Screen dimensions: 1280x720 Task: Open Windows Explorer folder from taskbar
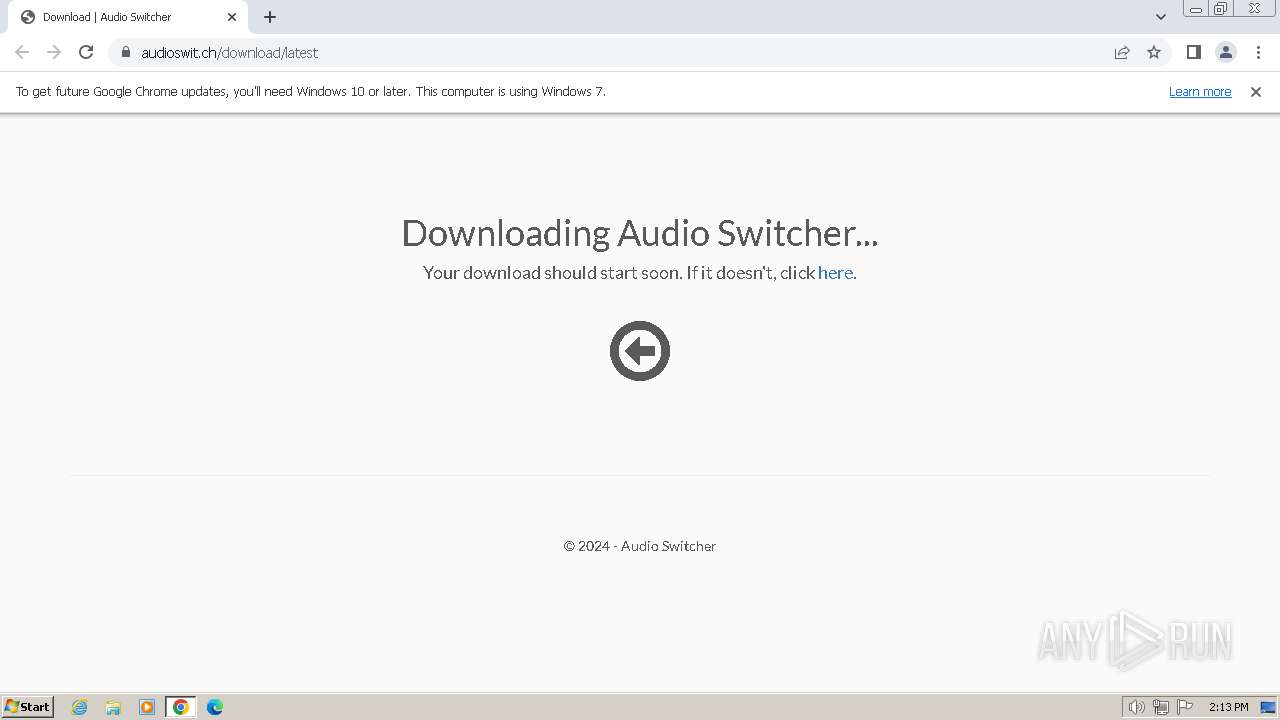click(113, 707)
